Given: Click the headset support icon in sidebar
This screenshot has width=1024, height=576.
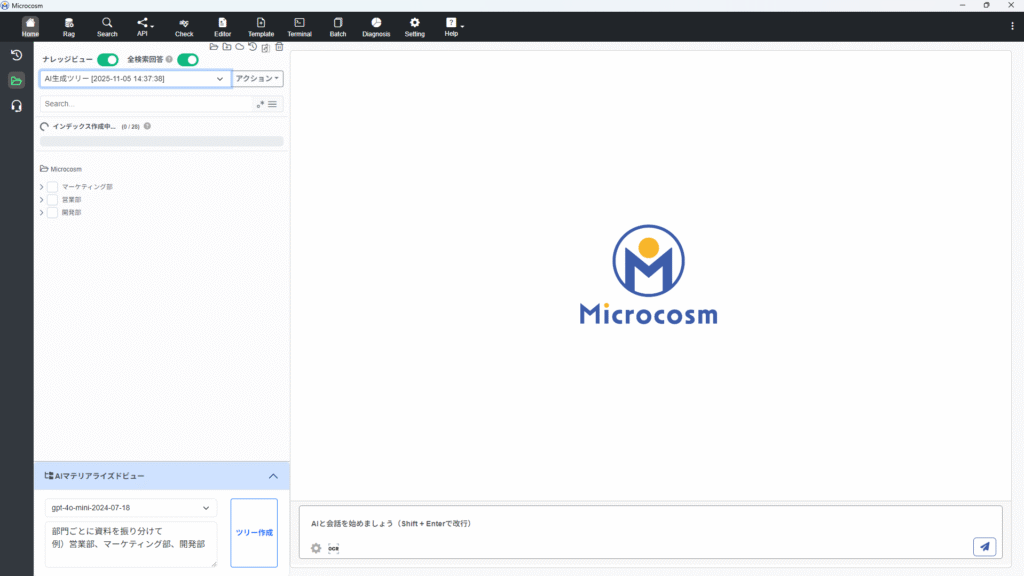Looking at the screenshot, I should pos(17,106).
